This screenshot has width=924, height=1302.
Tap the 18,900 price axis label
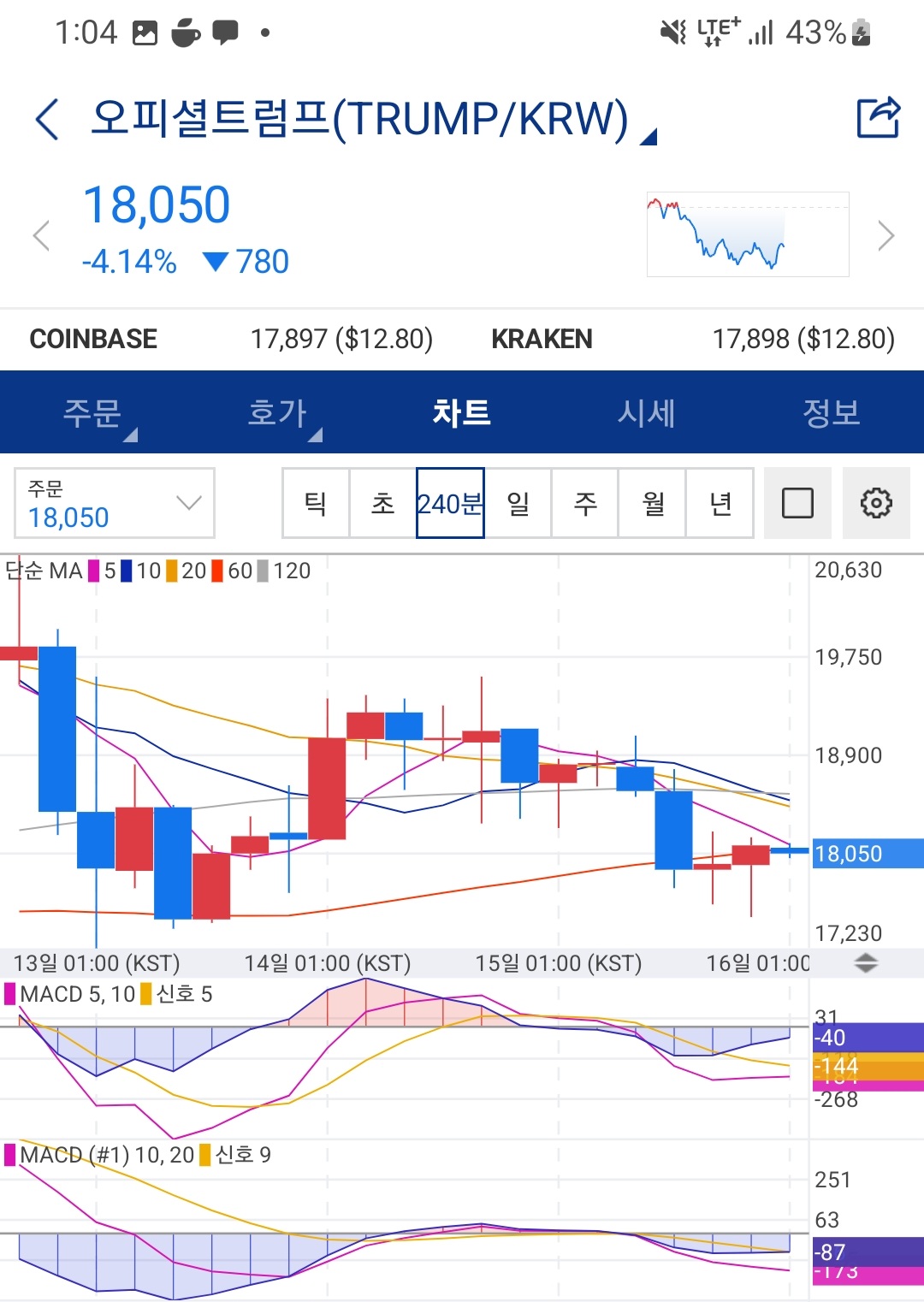point(849,755)
